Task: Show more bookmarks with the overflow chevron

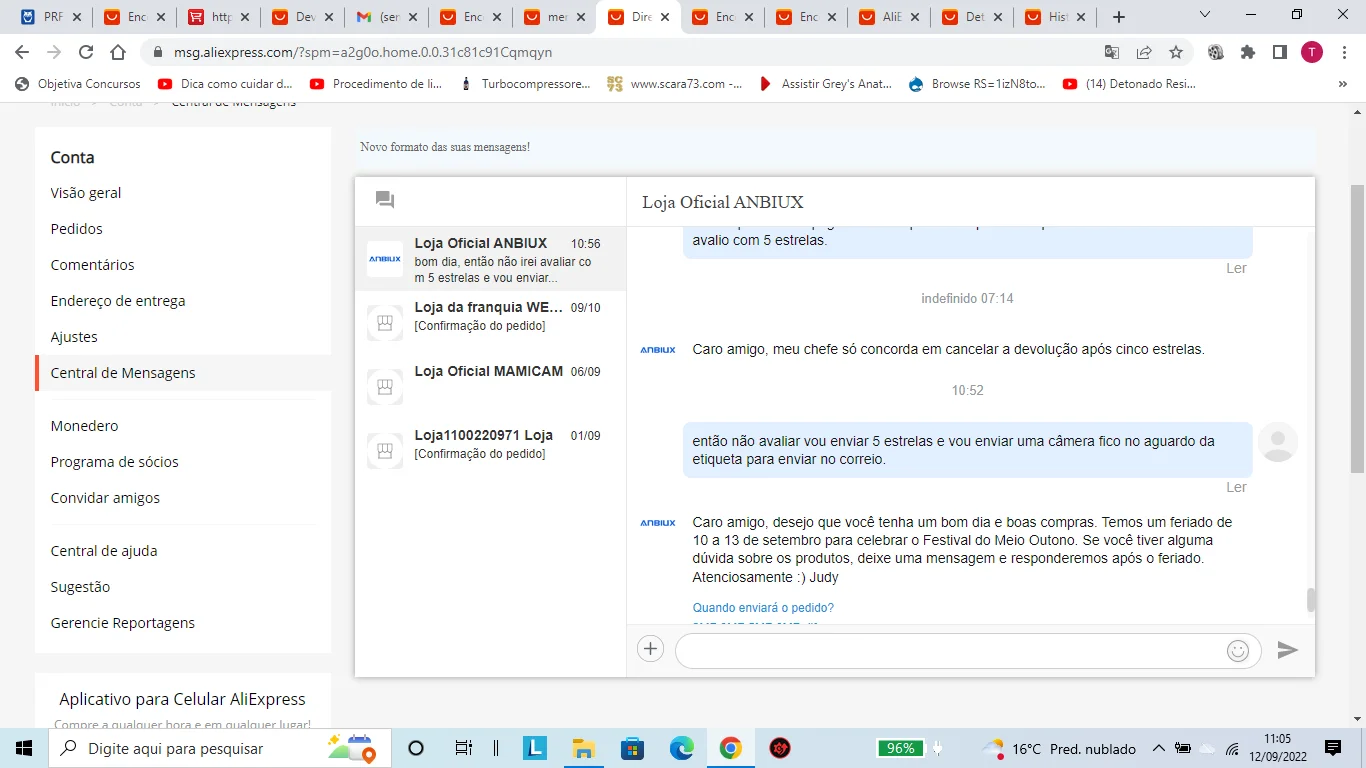Action: point(1343,84)
